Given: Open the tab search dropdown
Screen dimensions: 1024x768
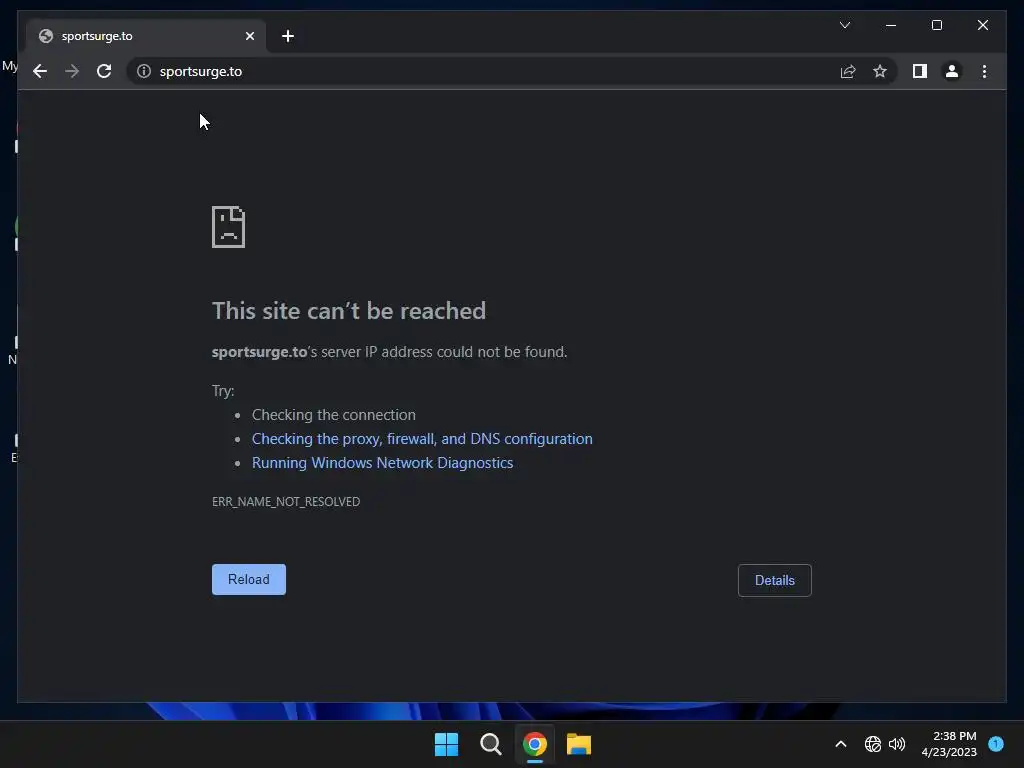Looking at the screenshot, I should point(844,25).
